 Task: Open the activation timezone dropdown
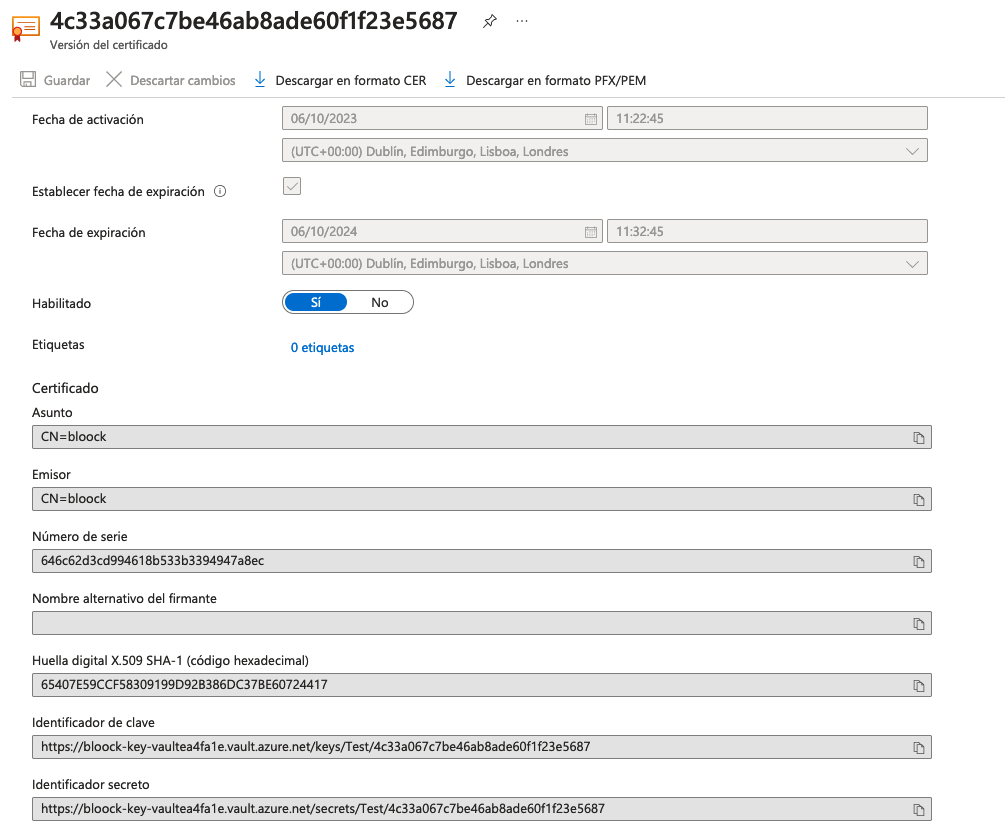point(913,150)
